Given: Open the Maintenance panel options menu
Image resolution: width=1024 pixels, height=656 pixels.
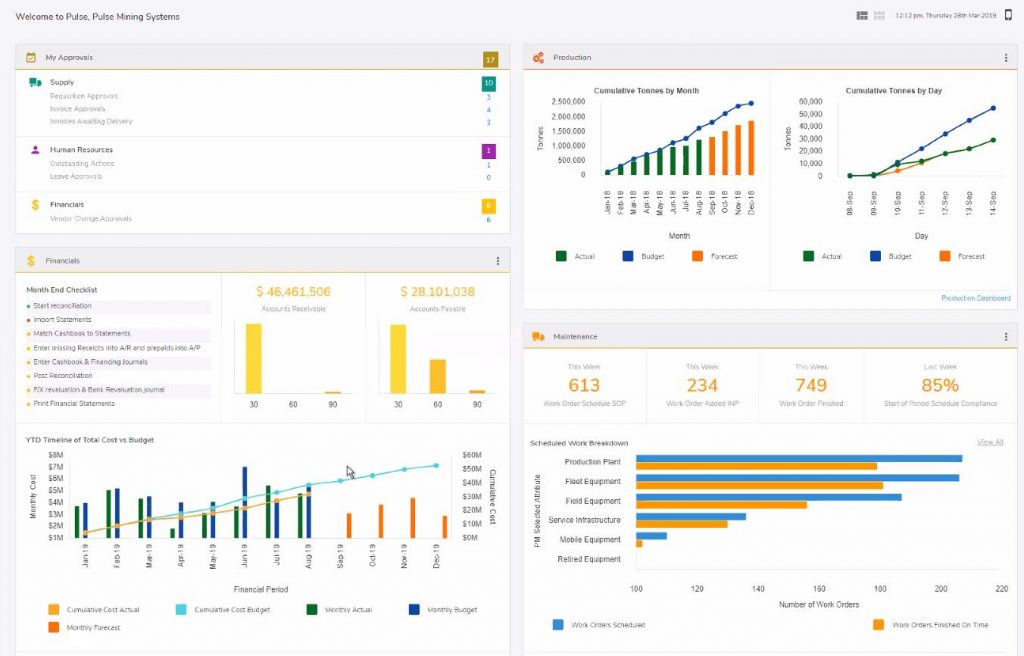Looking at the screenshot, I should (x=1005, y=336).
